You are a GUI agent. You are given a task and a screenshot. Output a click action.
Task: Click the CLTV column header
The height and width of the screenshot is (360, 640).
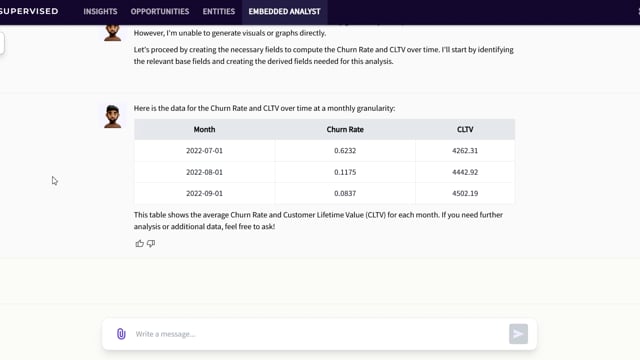[465, 129]
